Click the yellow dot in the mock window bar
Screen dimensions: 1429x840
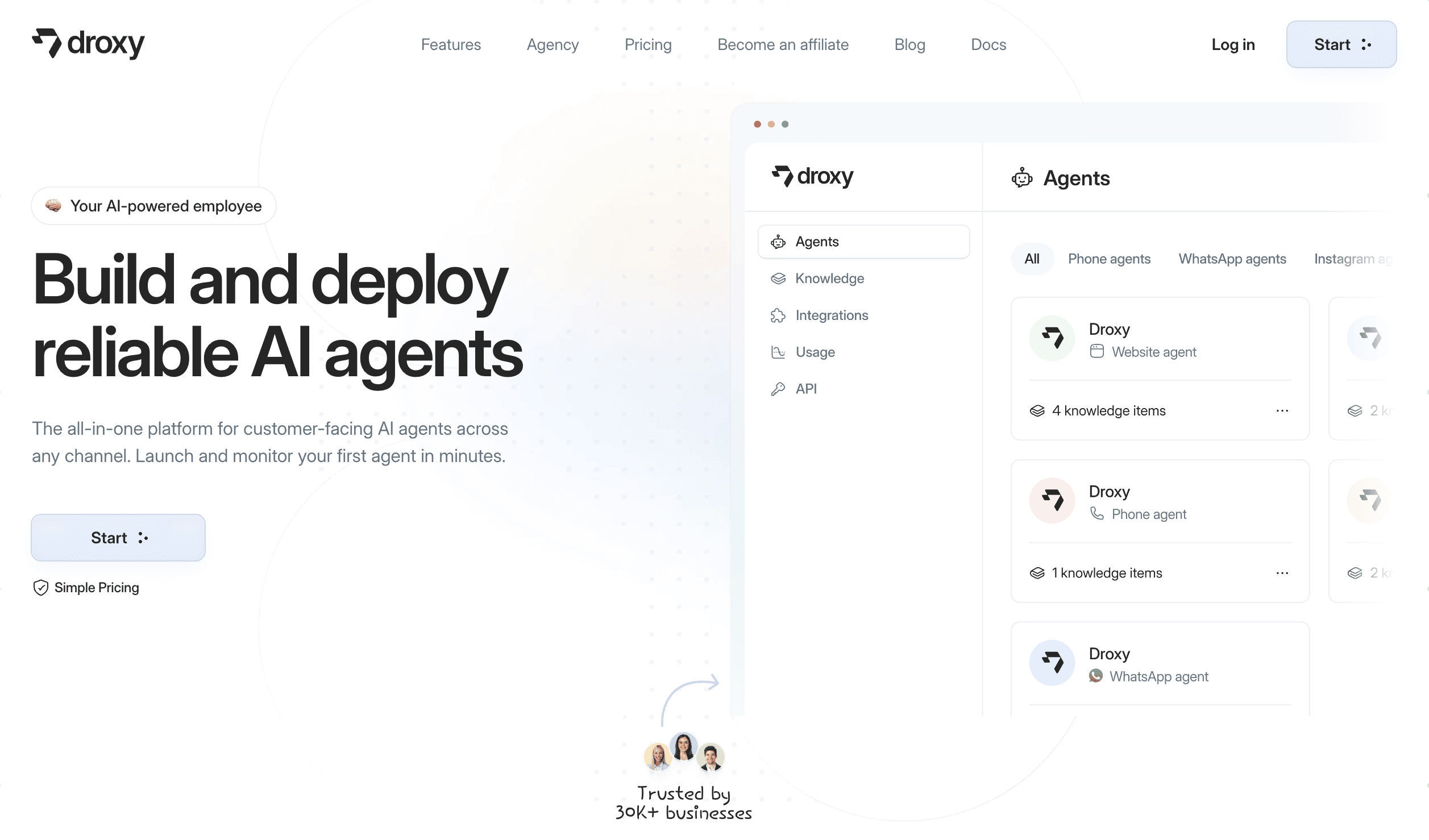(771, 124)
